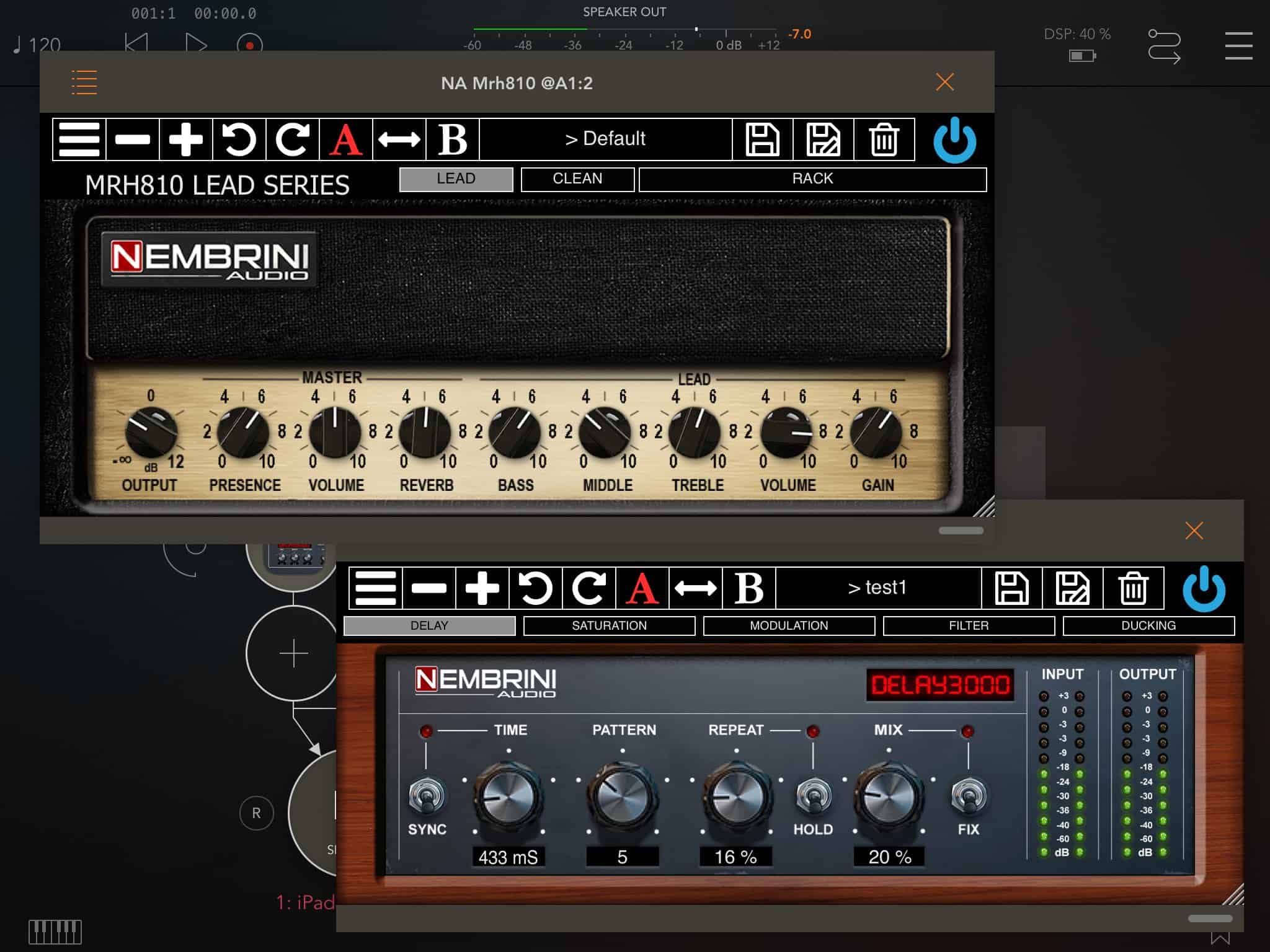Click the GAIN knob on the amp

[x=876, y=433]
